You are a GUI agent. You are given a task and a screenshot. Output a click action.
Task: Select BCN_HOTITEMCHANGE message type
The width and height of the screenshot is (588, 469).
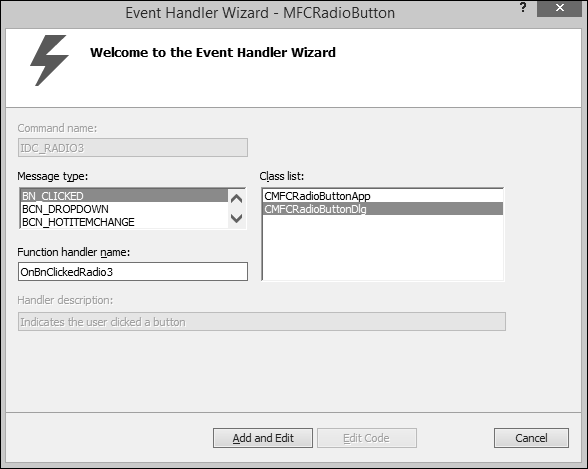tap(124, 222)
